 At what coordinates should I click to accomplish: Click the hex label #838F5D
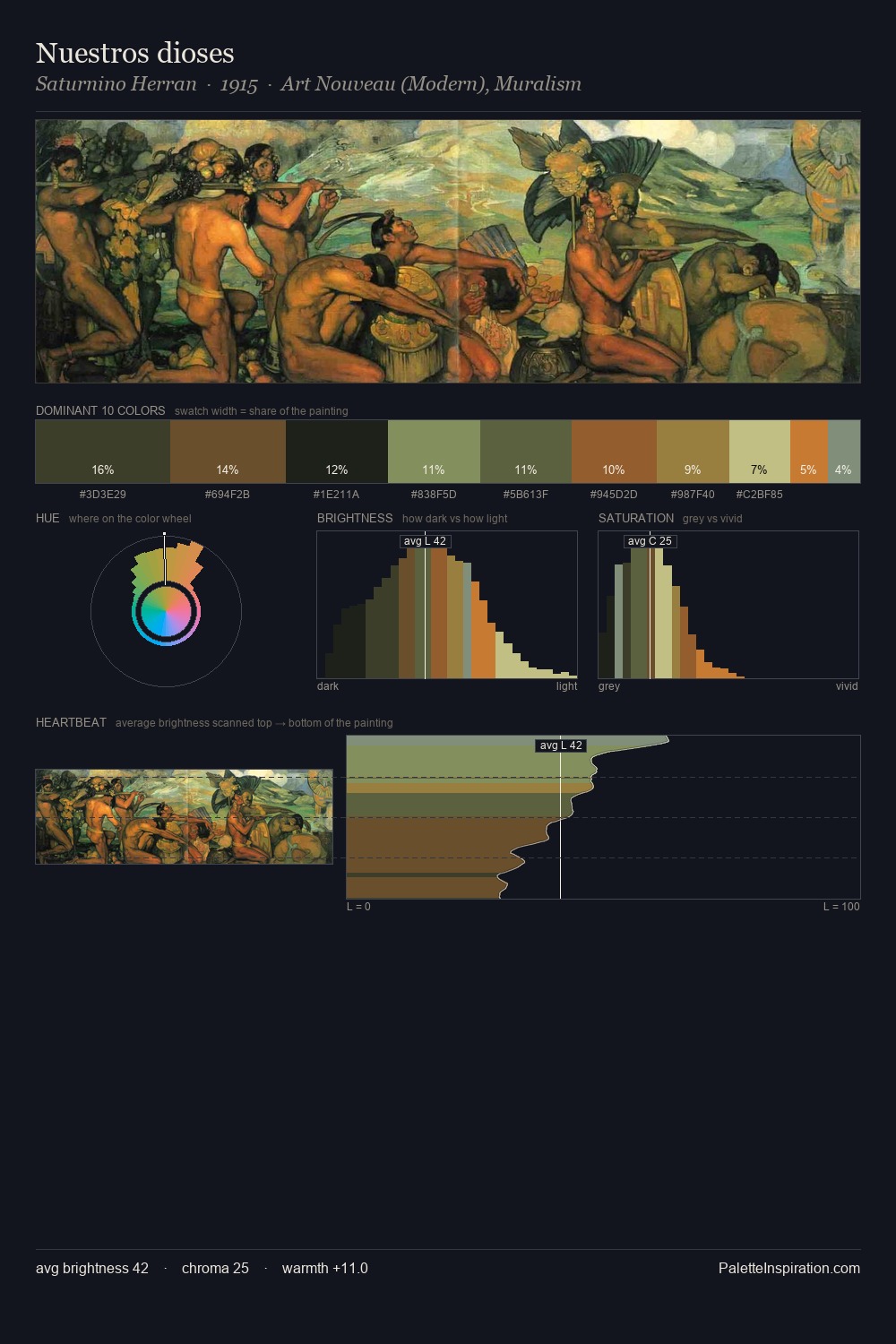(x=434, y=495)
